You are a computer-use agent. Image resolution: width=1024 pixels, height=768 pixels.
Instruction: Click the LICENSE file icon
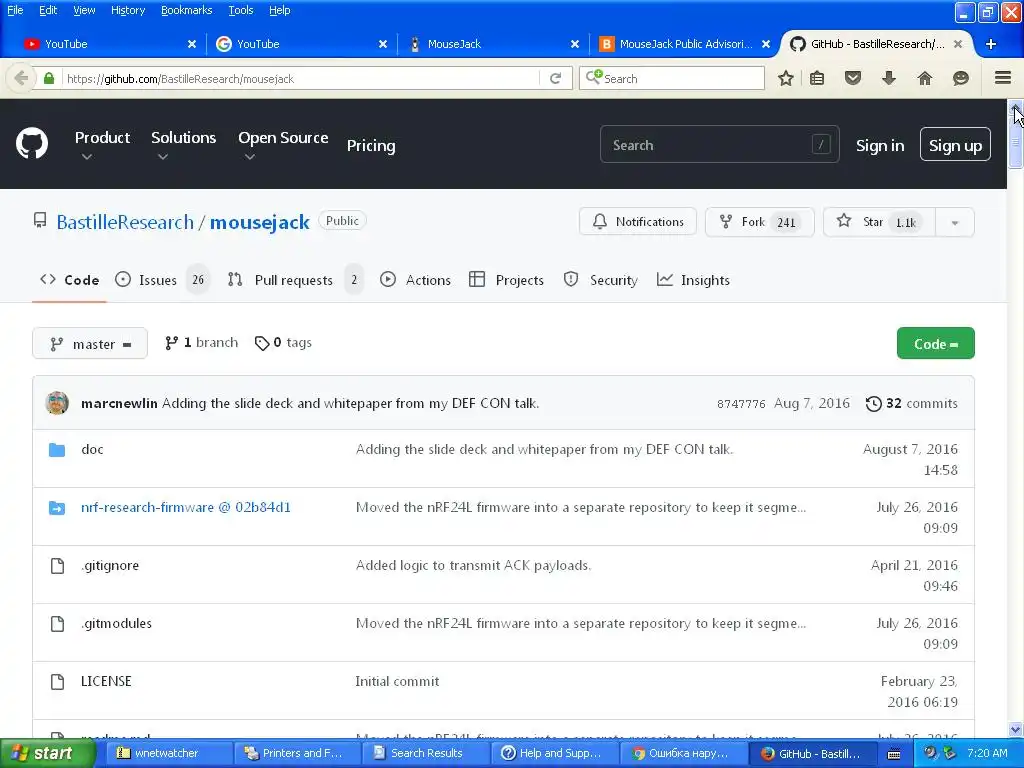[x=57, y=682]
